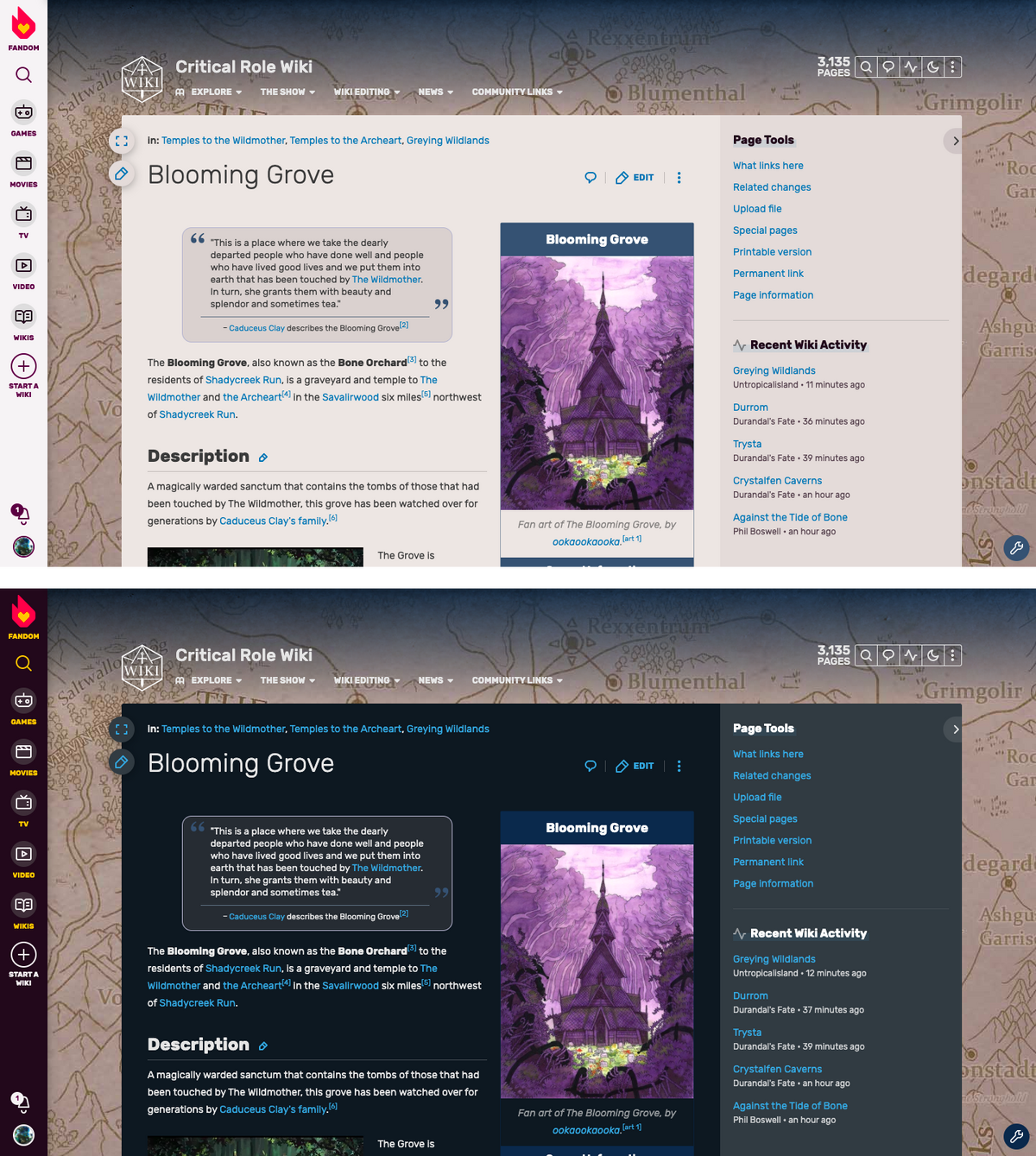Open discussions via the speech bubble icon
Viewport: 1036px width, 1156px height.
[x=888, y=66]
